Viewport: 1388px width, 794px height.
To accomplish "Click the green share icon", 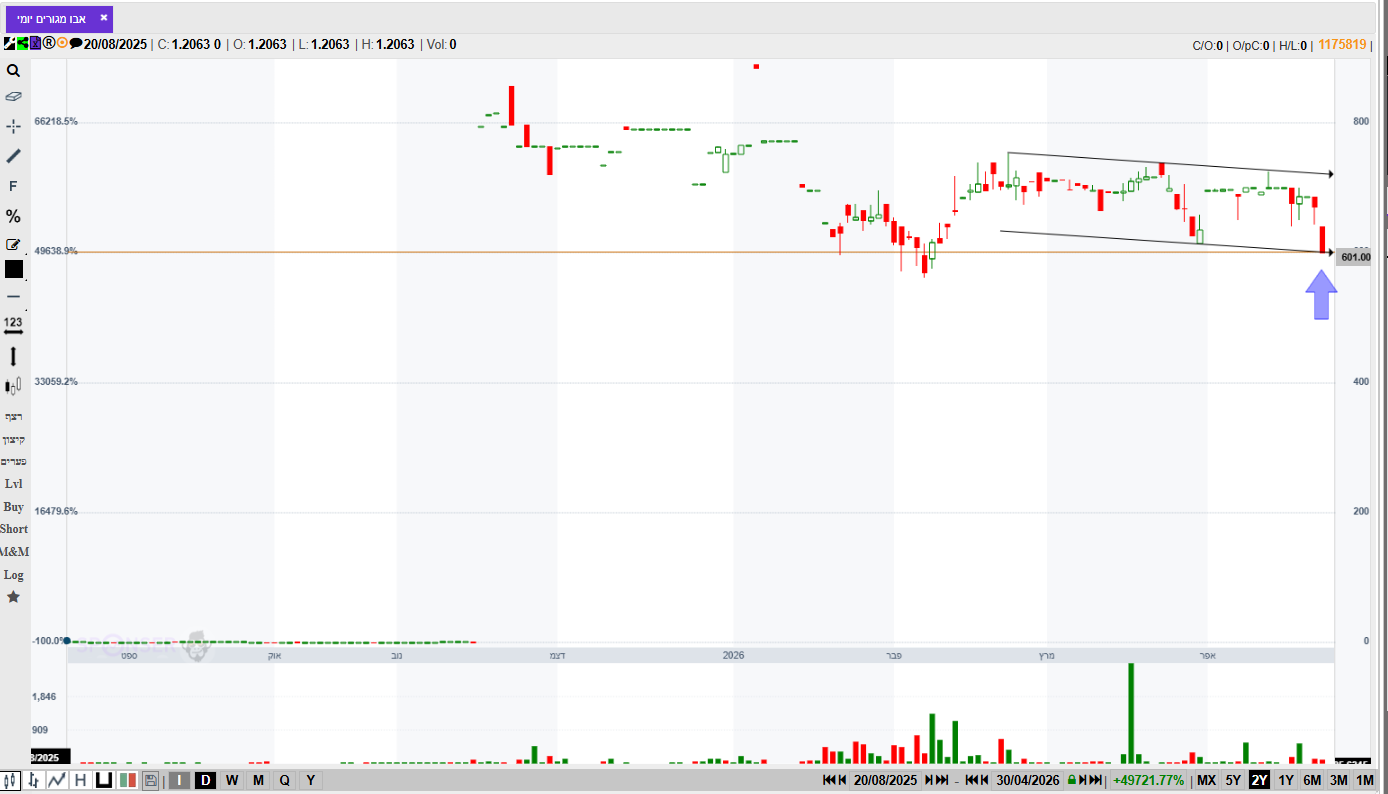I will [22, 44].
